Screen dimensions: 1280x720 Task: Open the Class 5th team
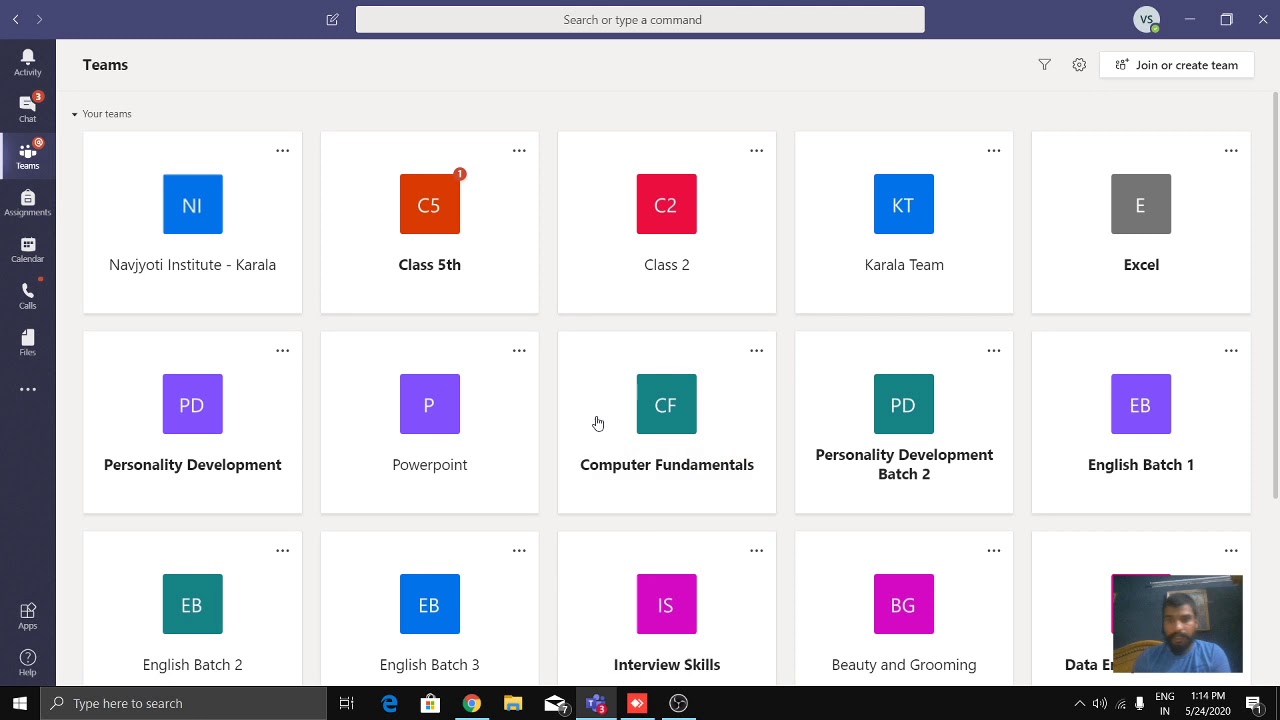[x=429, y=222]
